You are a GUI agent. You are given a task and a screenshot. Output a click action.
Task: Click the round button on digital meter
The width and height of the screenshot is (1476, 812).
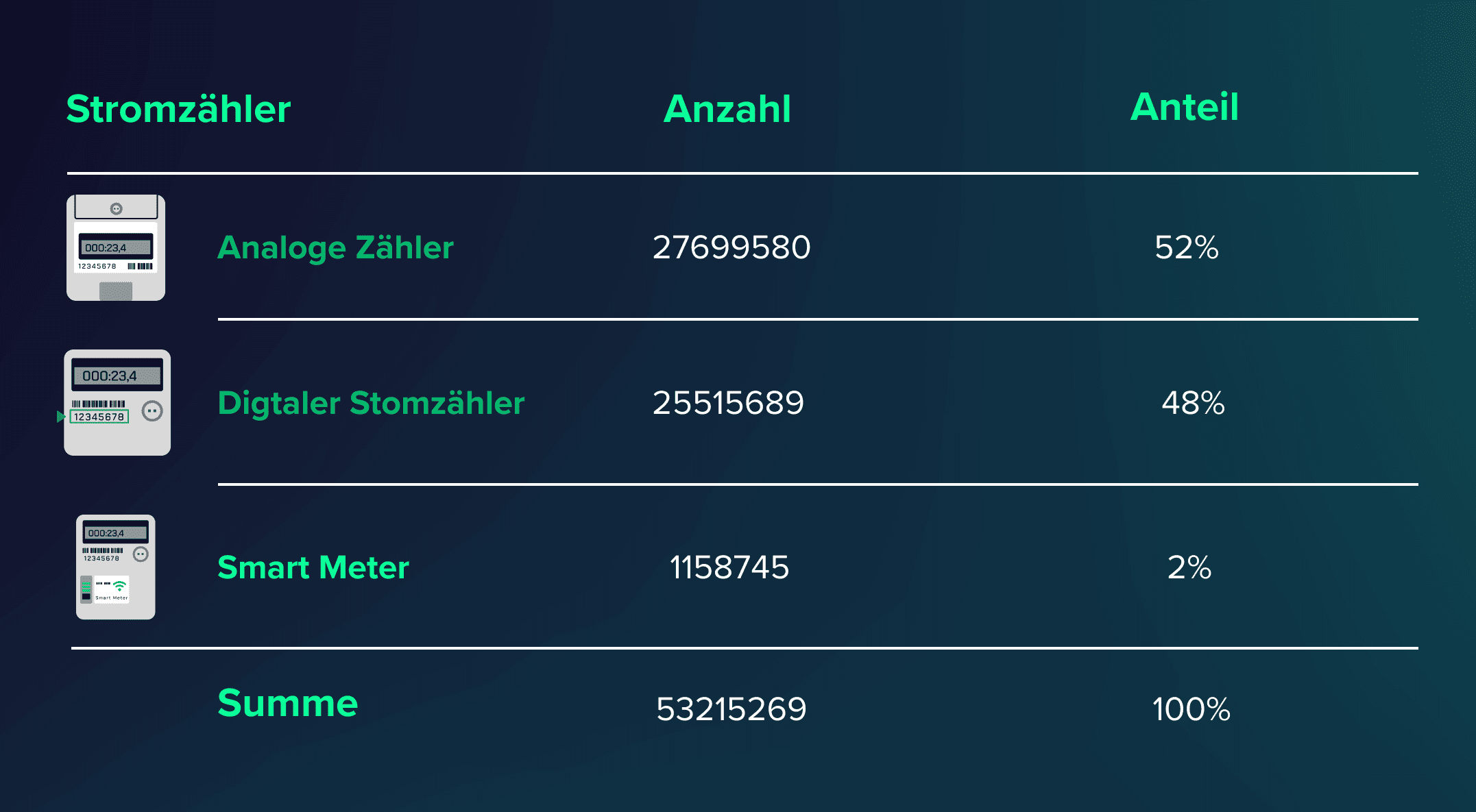pos(152,411)
